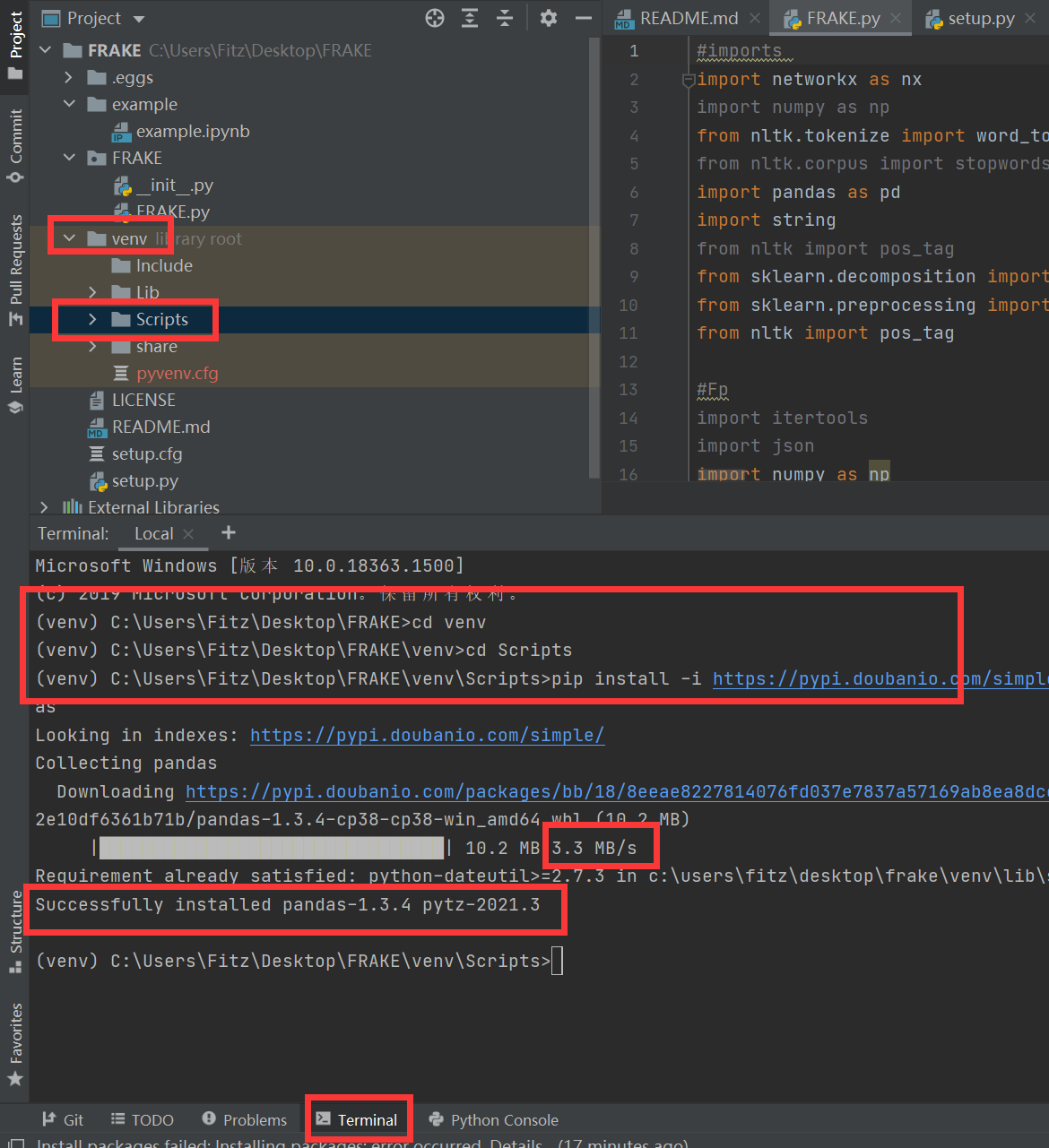Close the README.md editor tab
Viewport: 1049px width, 1148px height.
pyautogui.click(x=755, y=18)
